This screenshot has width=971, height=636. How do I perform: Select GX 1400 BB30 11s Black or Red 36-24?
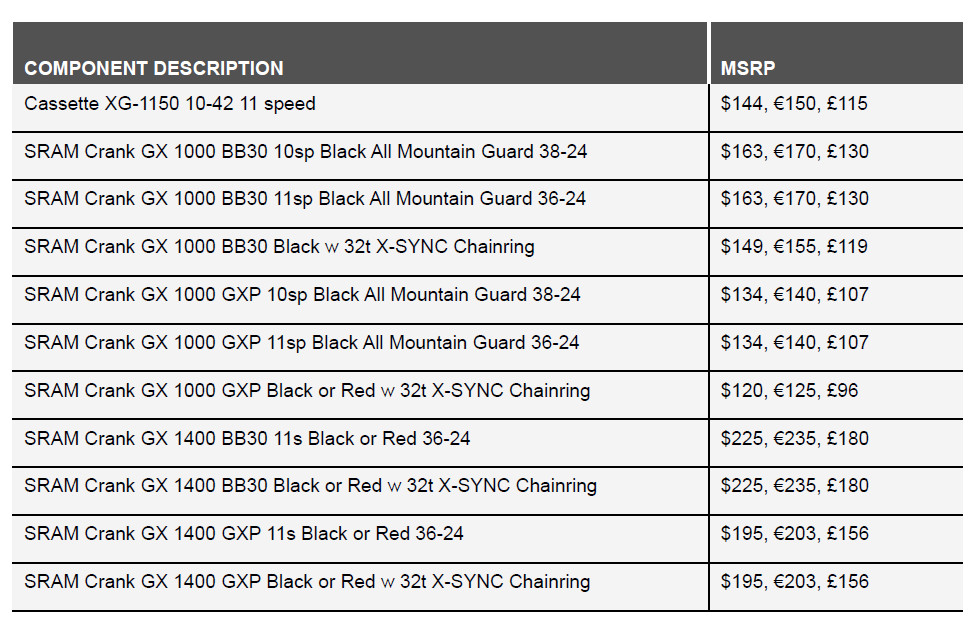point(247,439)
